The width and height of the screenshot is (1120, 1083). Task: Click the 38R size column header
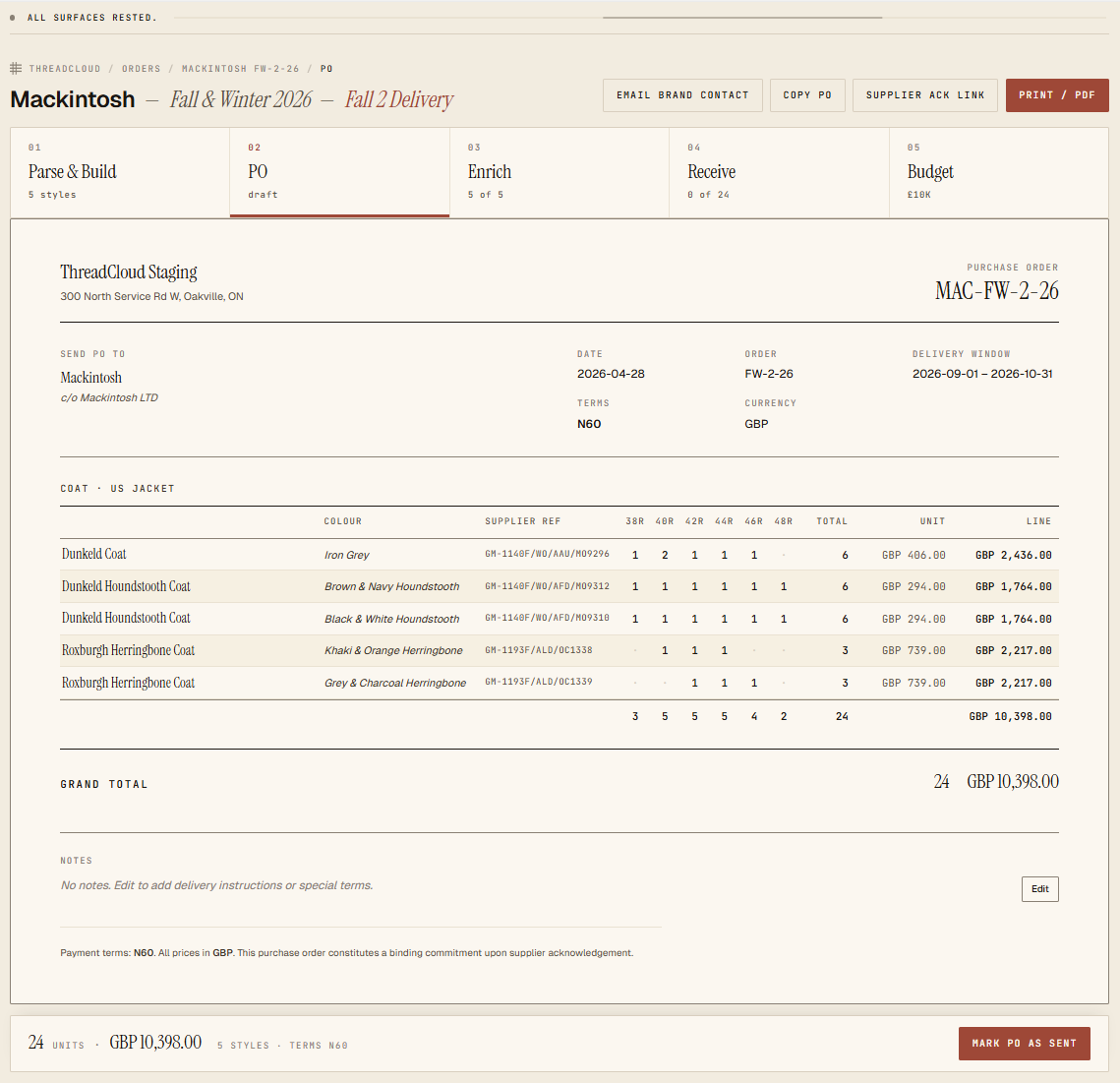pyautogui.click(x=635, y=521)
